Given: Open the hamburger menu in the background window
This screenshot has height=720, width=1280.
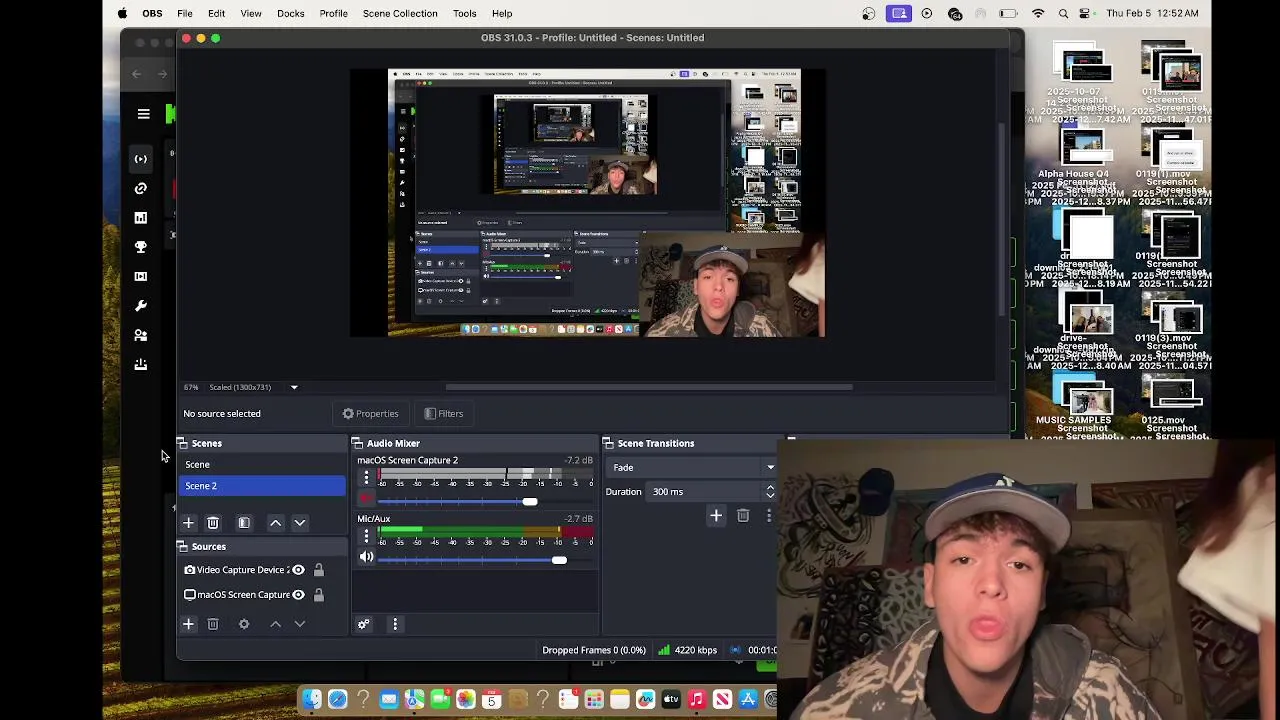Looking at the screenshot, I should point(143,114).
